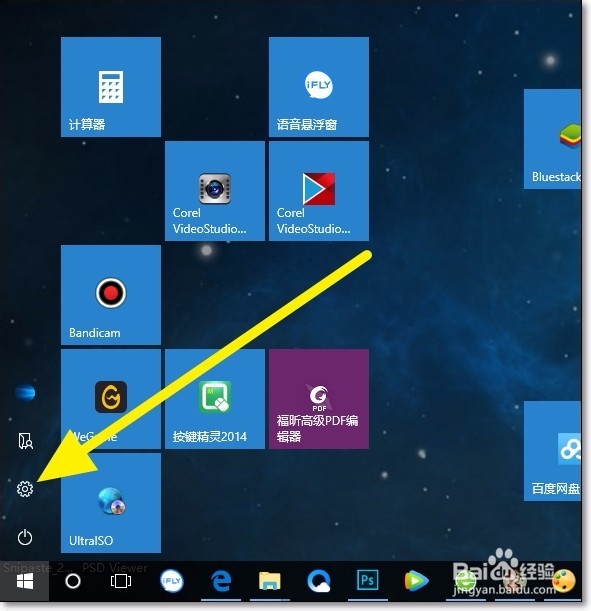
Task: Open the 百度网盘 tile
Action: pos(552,451)
